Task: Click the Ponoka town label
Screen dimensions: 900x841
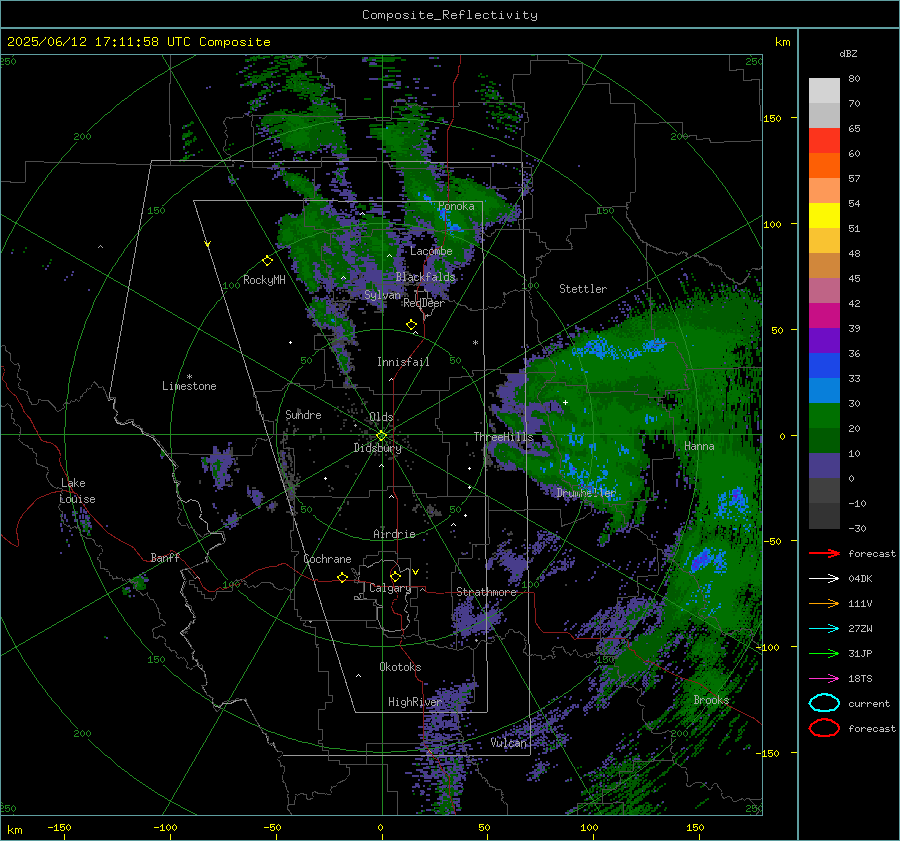Action: pos(456,206)
